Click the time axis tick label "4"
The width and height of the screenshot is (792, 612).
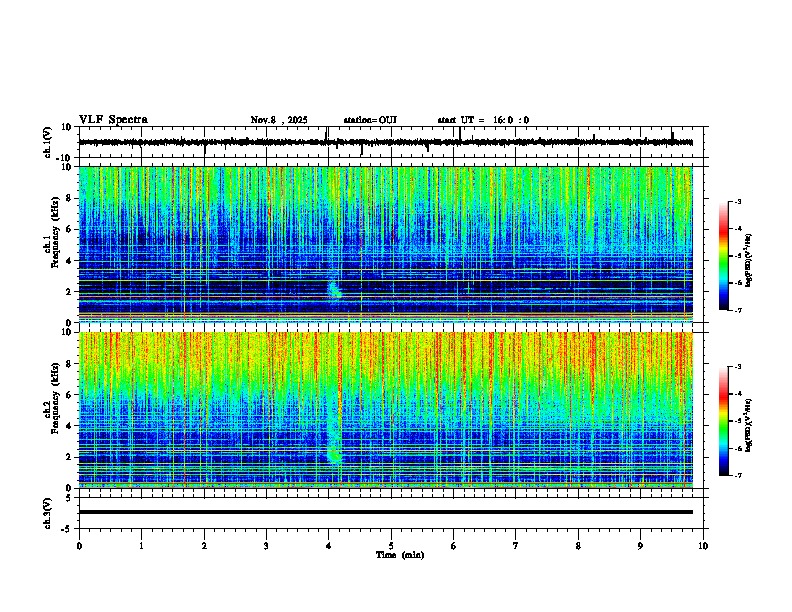(329, 546)
